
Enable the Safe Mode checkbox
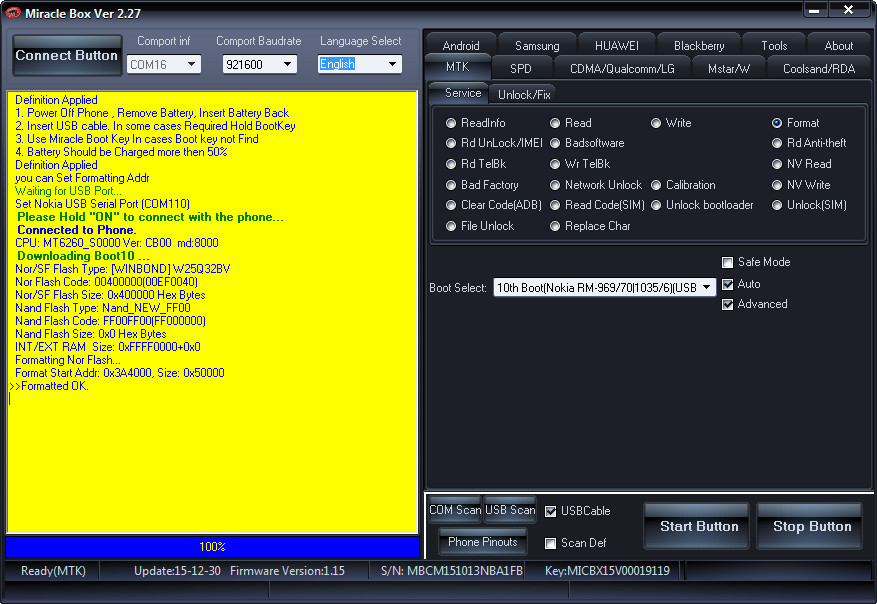[x=728, y=262]
